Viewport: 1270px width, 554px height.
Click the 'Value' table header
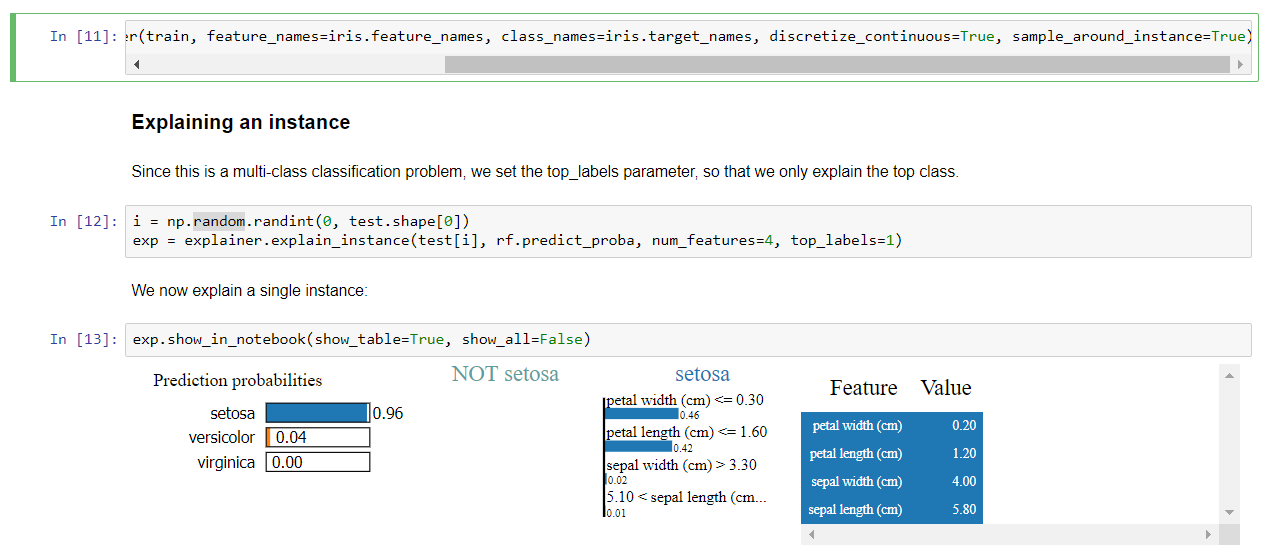pos(946,388)
